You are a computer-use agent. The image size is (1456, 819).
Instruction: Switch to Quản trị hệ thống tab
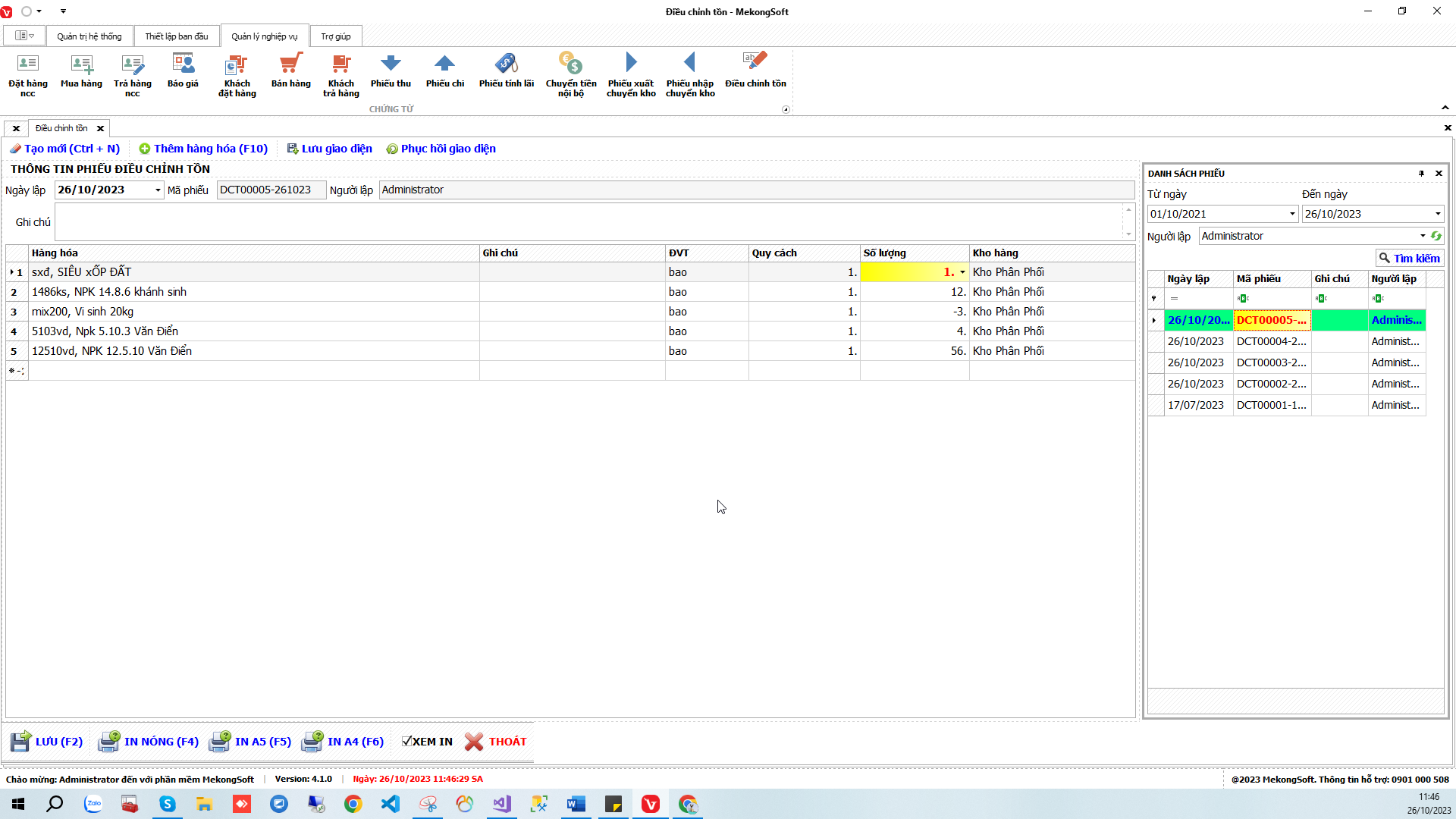point(89,36)
